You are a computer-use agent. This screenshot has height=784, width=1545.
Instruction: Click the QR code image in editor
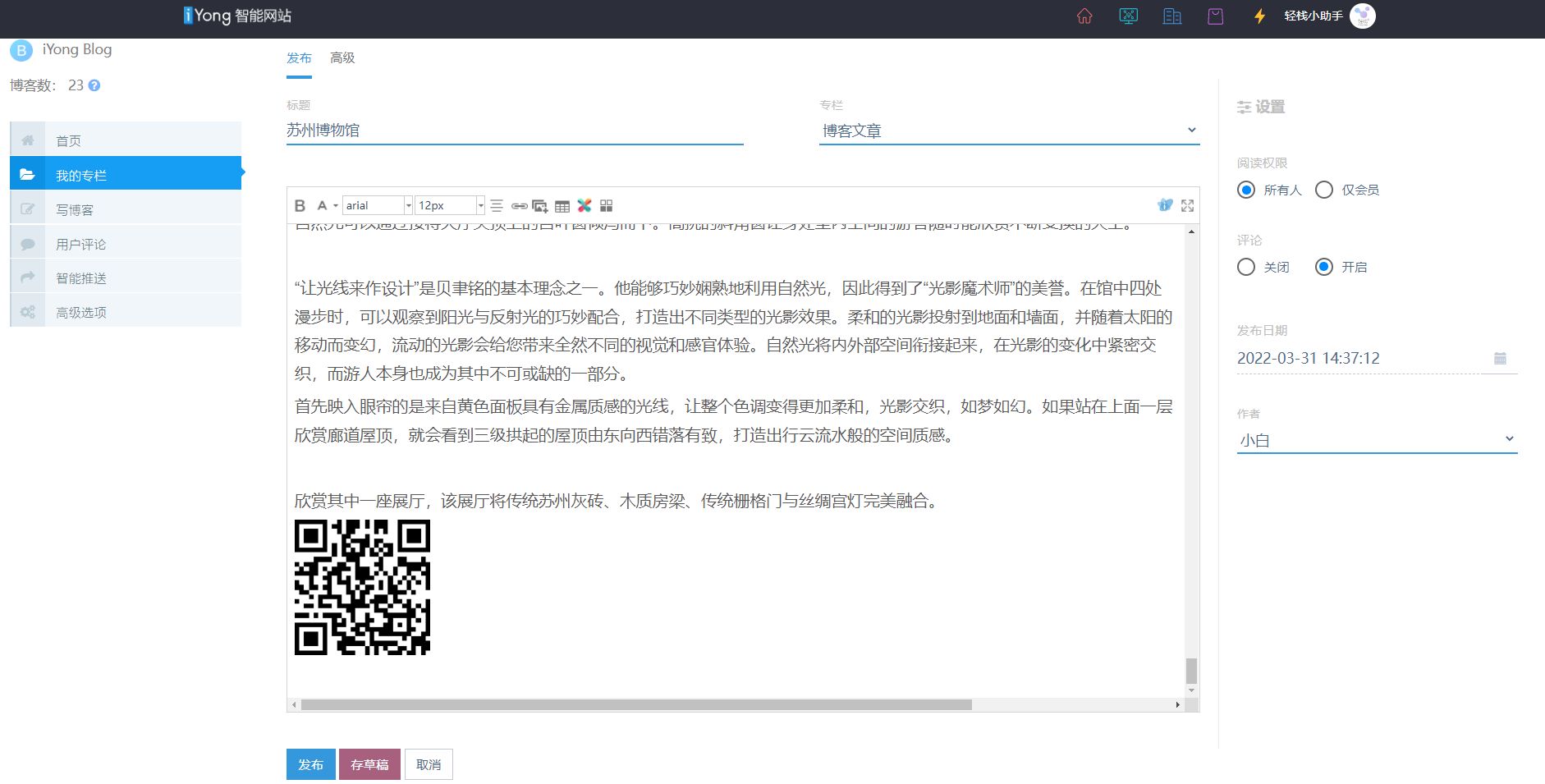point(362,587)
